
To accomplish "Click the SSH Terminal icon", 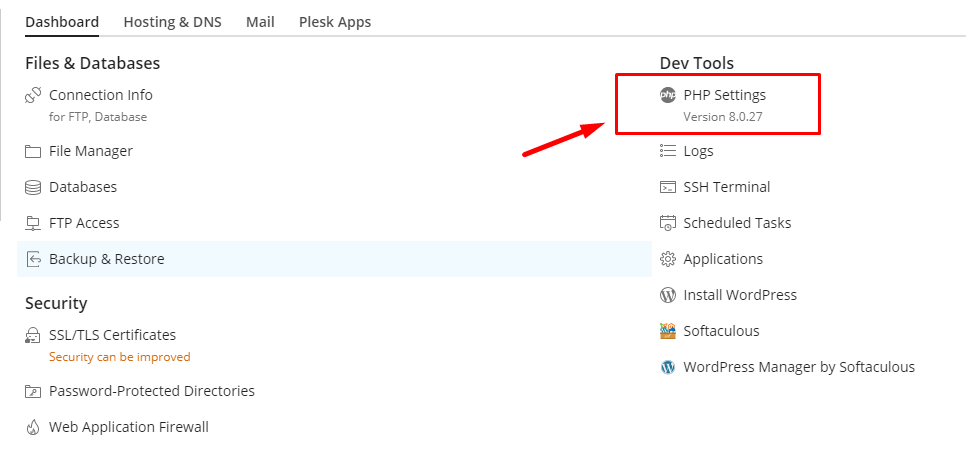I will [x=668, y=187].
